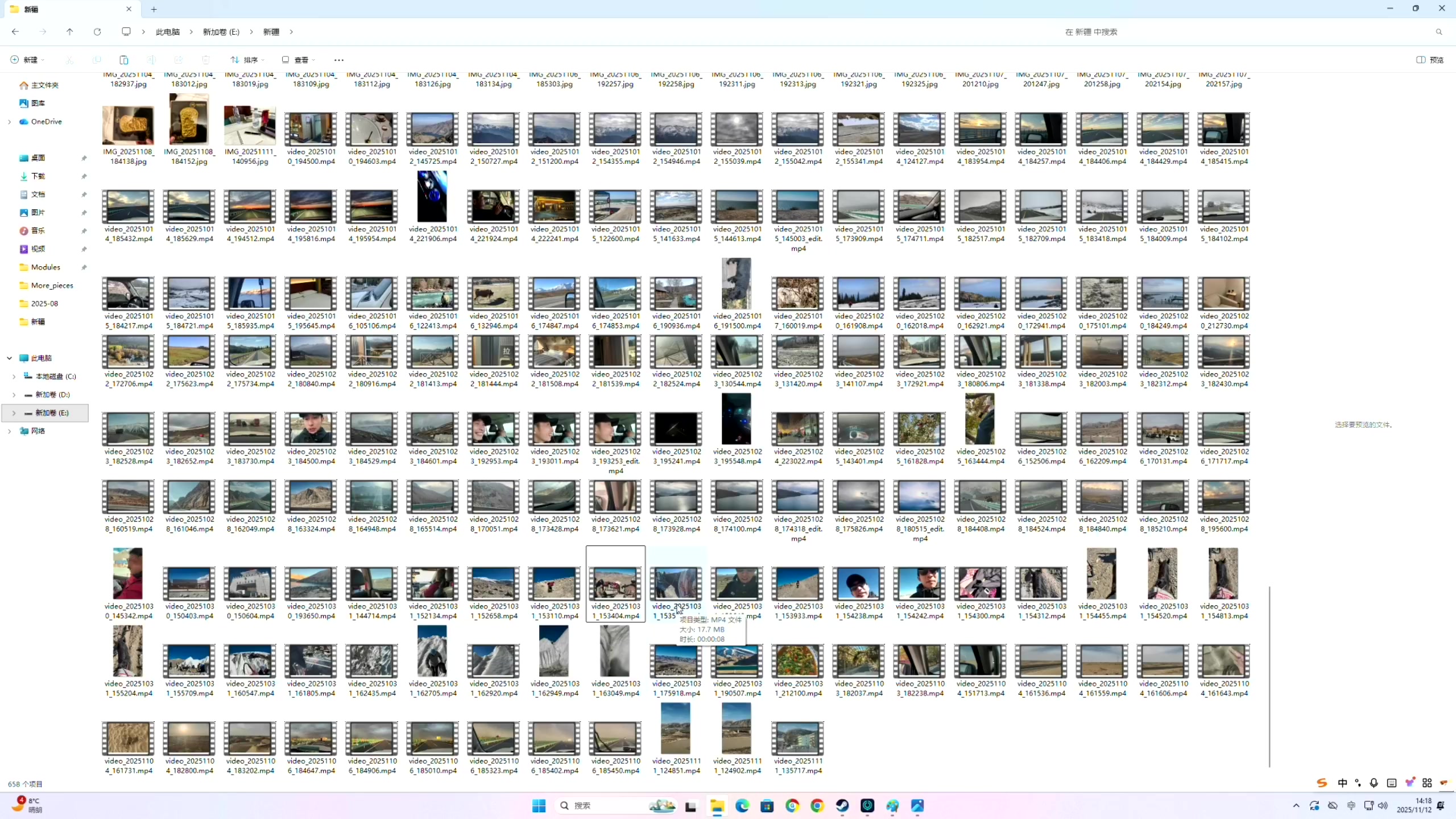This screenshot has width=1456, height=819.
Task: Click the 新建 new item button
Action: (x=27, y=60)
